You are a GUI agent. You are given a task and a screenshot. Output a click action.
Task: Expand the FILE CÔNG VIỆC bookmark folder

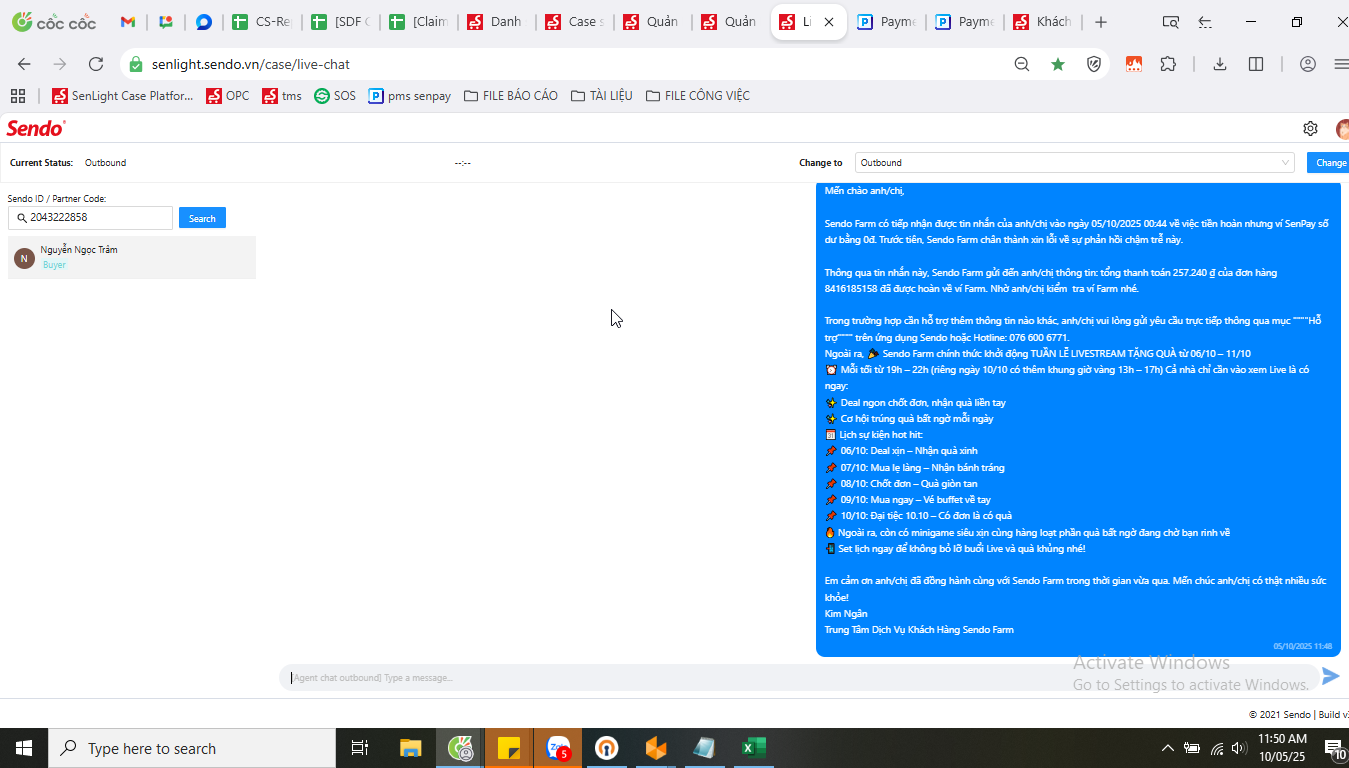[697, 96]
